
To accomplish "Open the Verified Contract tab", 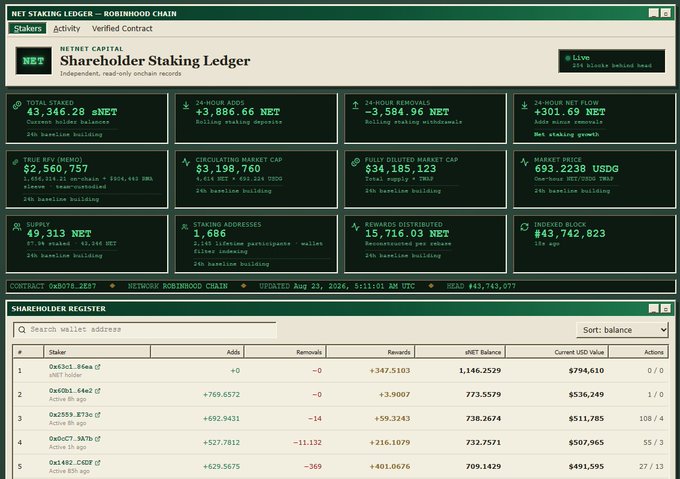I will pyautogui.click(x=122, y=29).
